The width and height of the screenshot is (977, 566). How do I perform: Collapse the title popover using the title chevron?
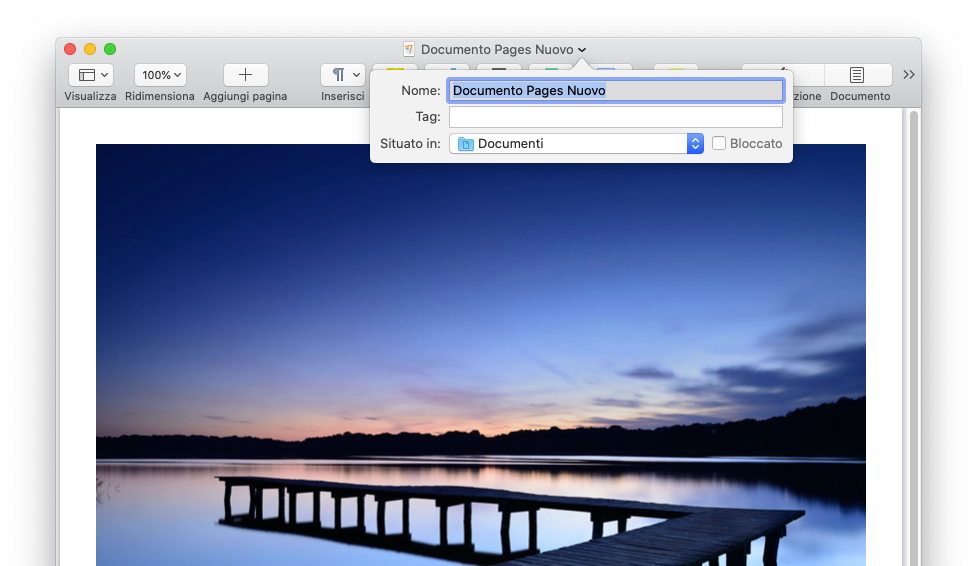coord(582,50)
